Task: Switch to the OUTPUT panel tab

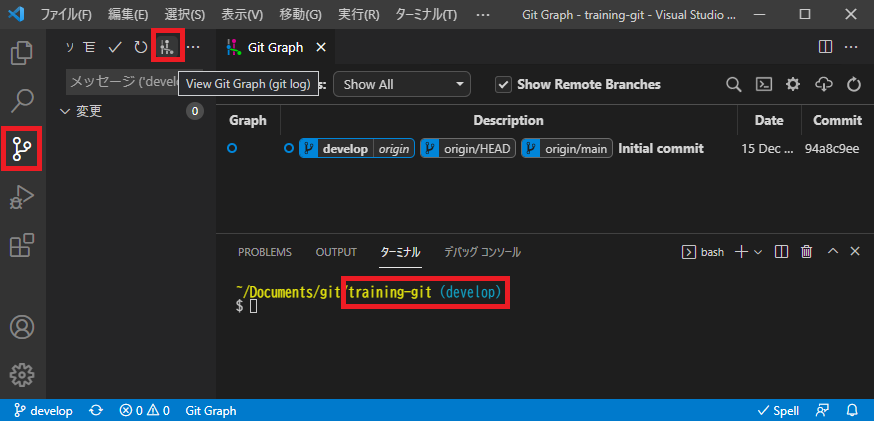Action: [336, 252]
